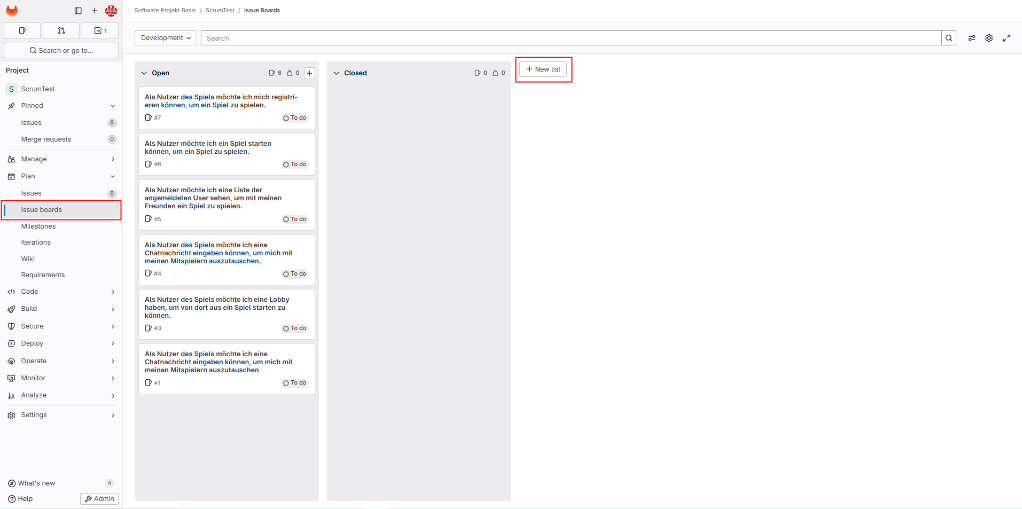This screenshot has height=509, width=1022.
Task: Open assigned merge requests icon
Action: tap(62, 31)
